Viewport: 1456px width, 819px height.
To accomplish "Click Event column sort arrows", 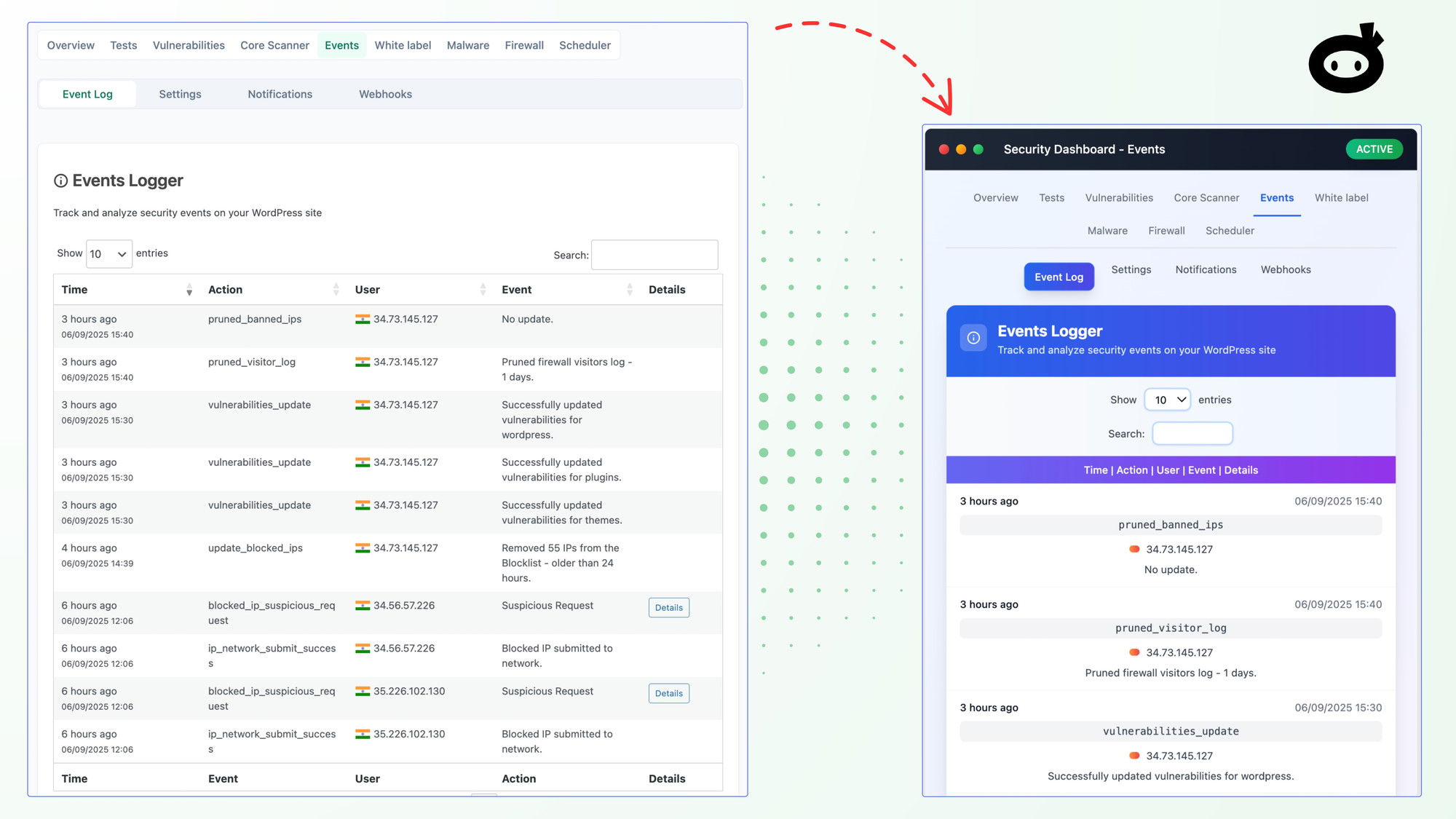I will 630,290.
